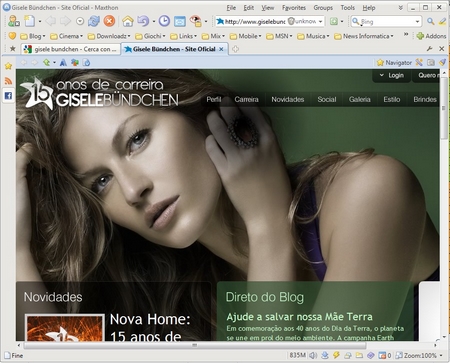This screenshot has height=363, width=450.
Task: Open a new tab with the plus button
Action: [x=235, y=49]
